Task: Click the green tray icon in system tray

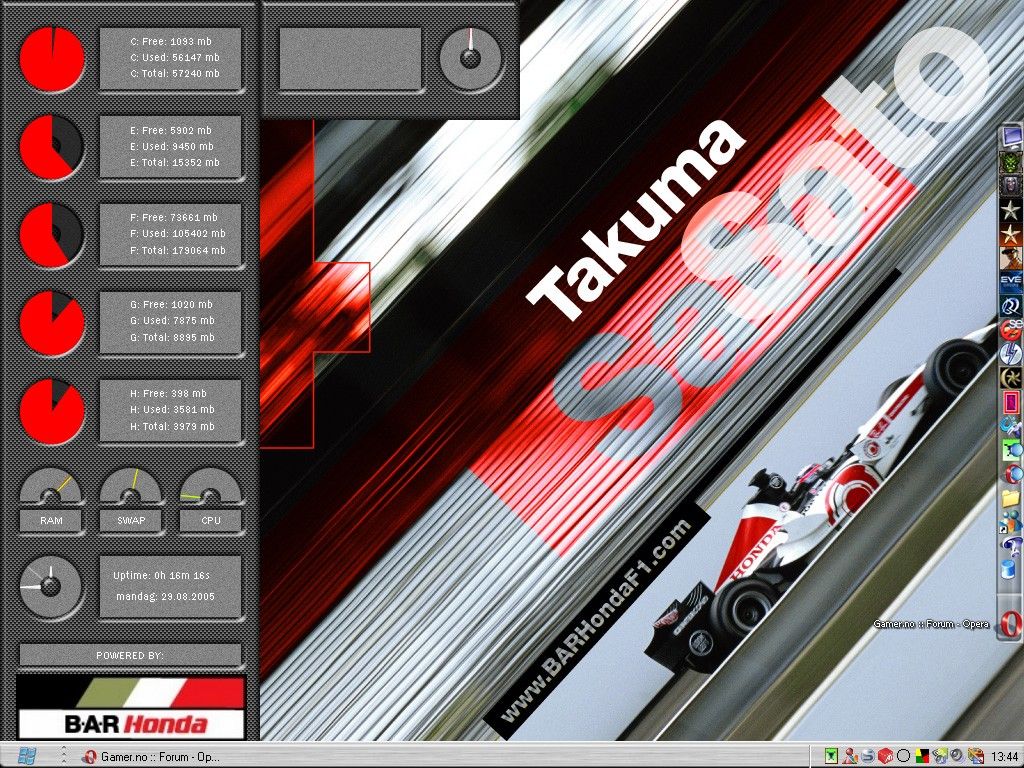Action: coord(831,756)
